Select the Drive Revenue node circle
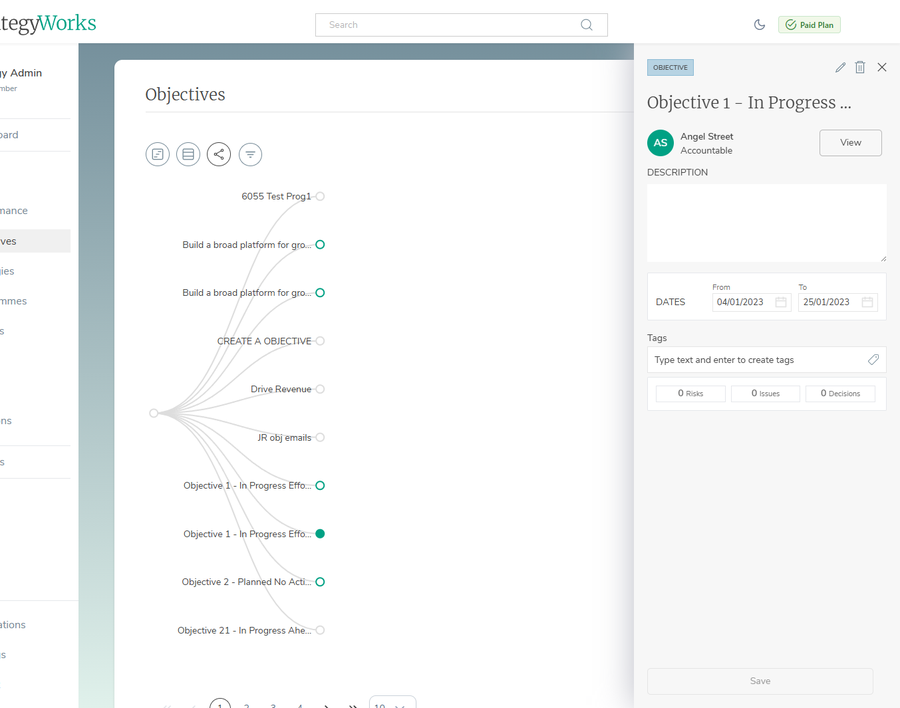Image resolution: width=900 pixels, height=708 pixels. (320, 389)
